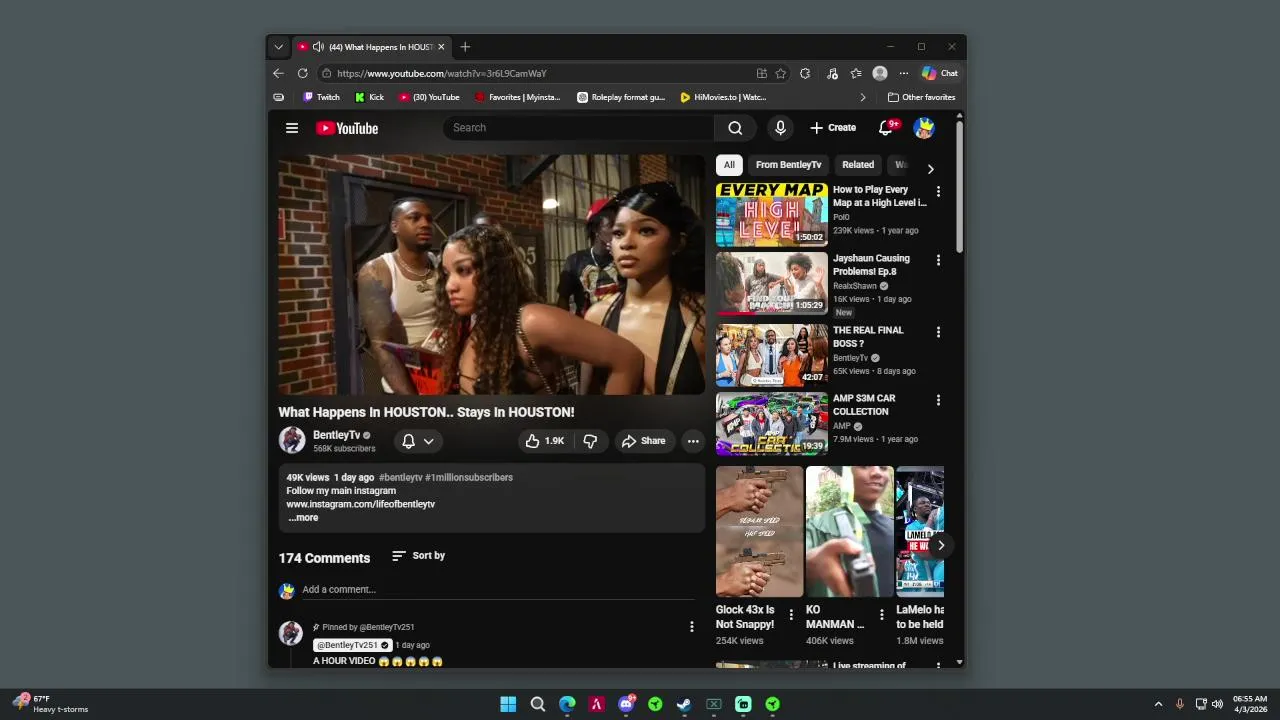Open the AMP $3M CAR COLLECTION thumbnail
The image size is (1280, 720).
tap(771, 424)
